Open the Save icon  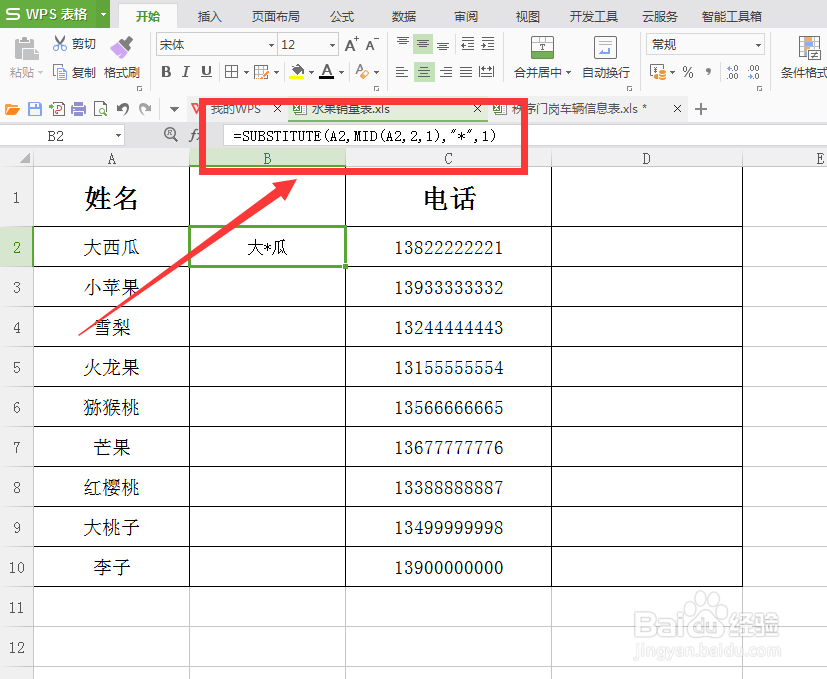pos(34,107)
